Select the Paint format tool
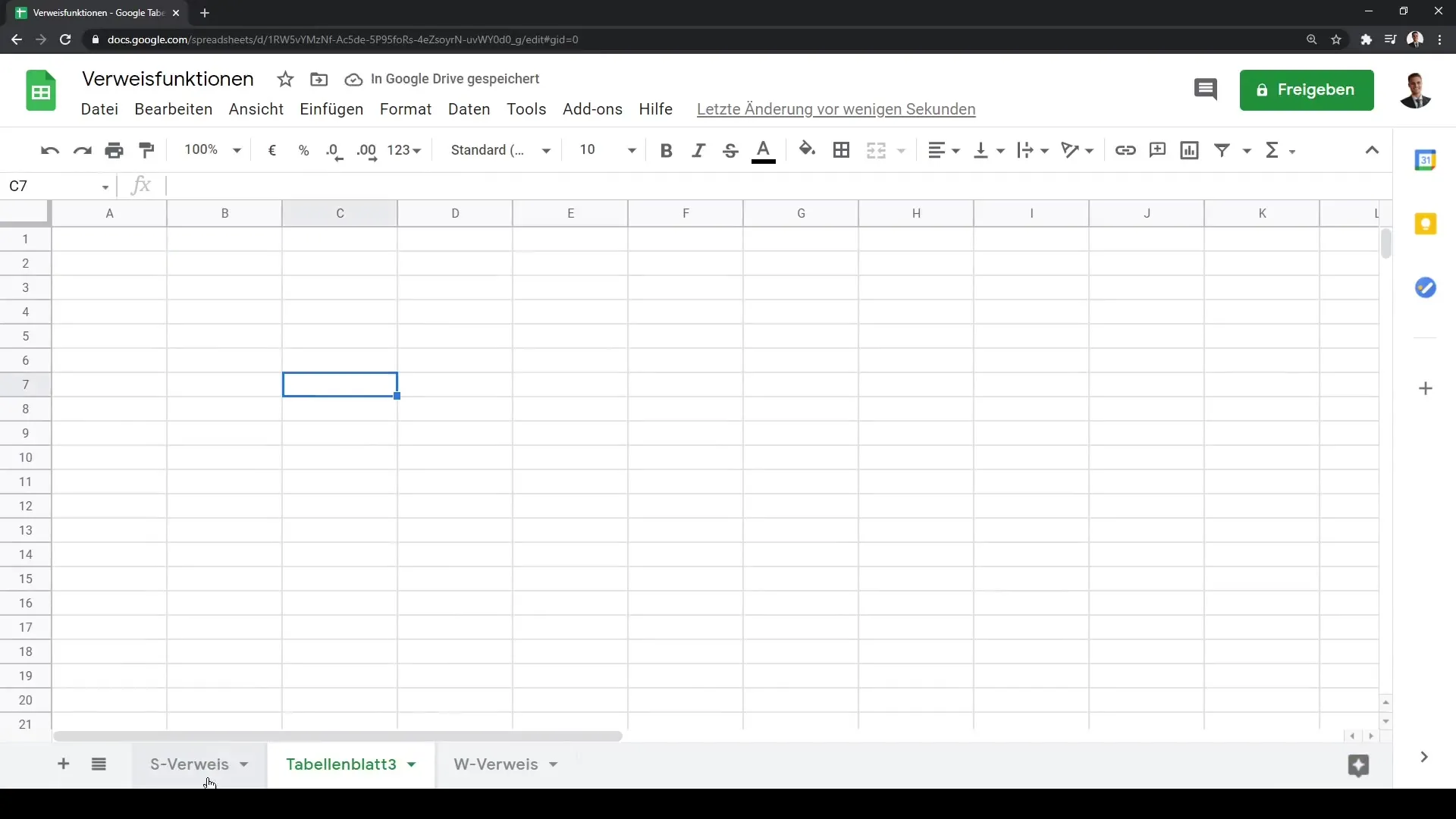The width and height of the screenshot is (1456, 819). pos(147,150)
